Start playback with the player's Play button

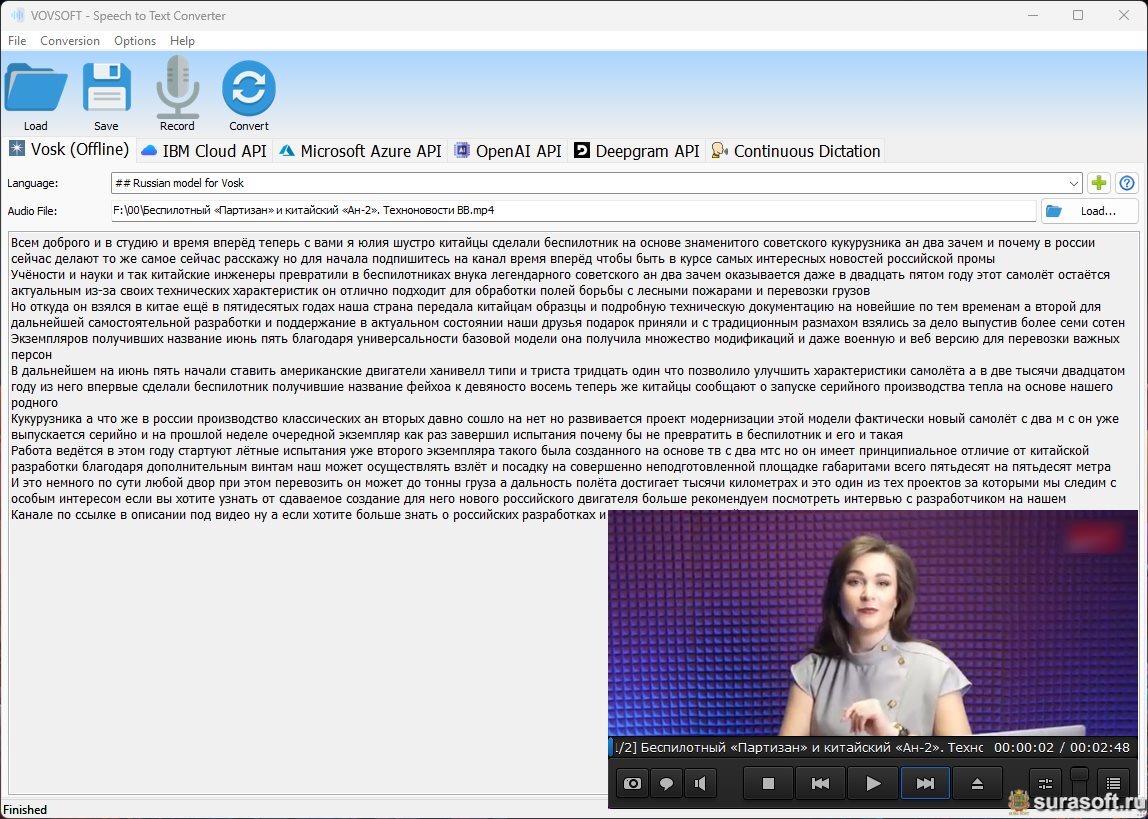point(873,784)
